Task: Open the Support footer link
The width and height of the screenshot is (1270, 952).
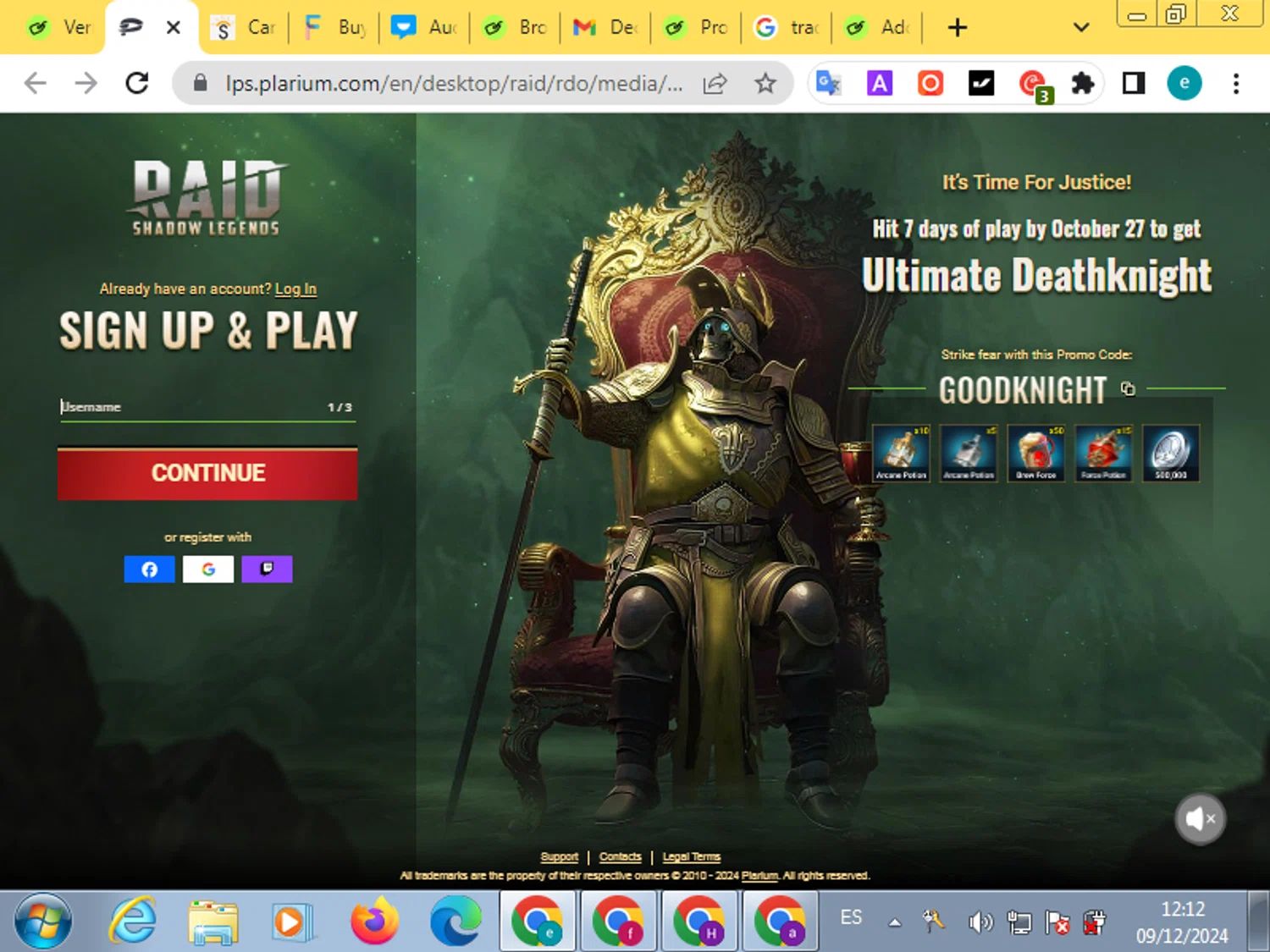Action: (559, 857)
